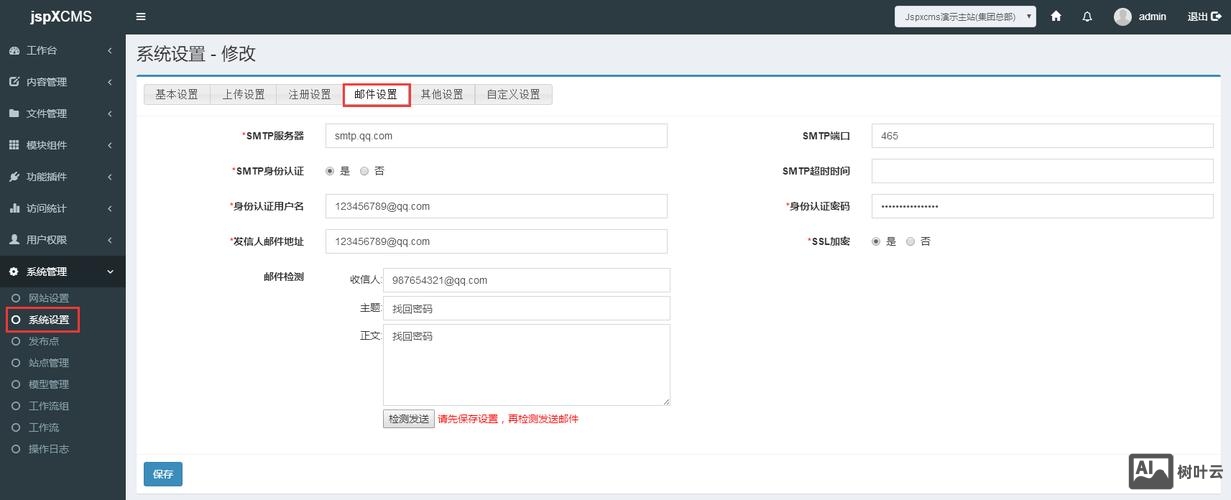Click the 系统设置 - 修改 page heading
The image size is (1231, 500).
pos(196,54)
